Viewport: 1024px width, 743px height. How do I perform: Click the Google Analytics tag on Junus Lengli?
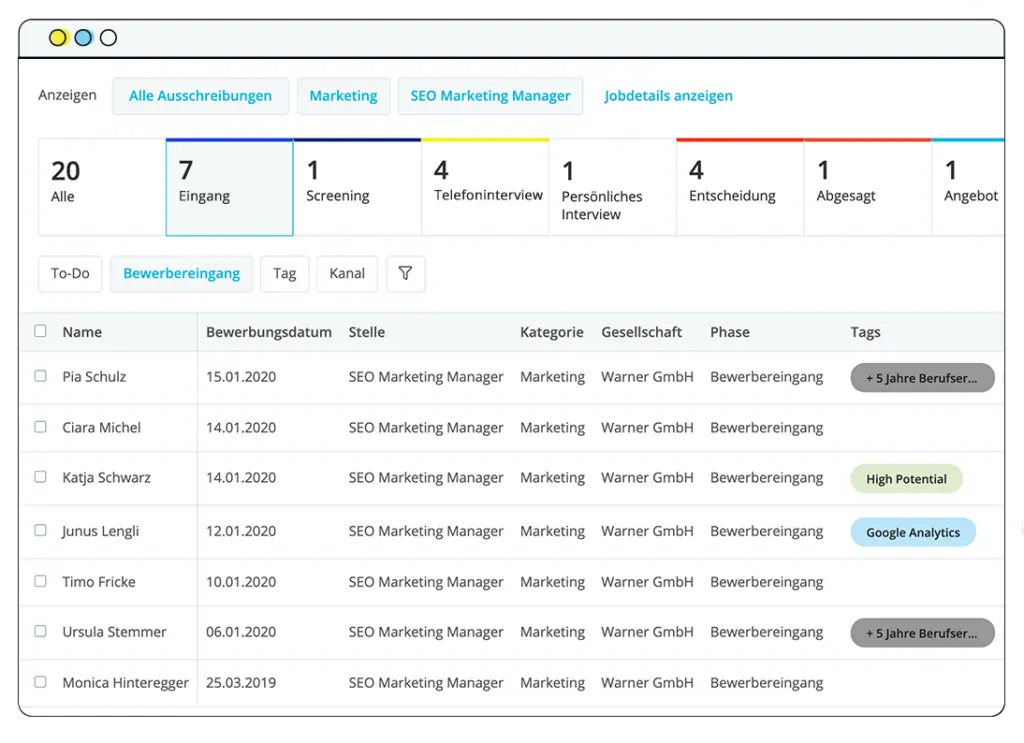[912, 533]
